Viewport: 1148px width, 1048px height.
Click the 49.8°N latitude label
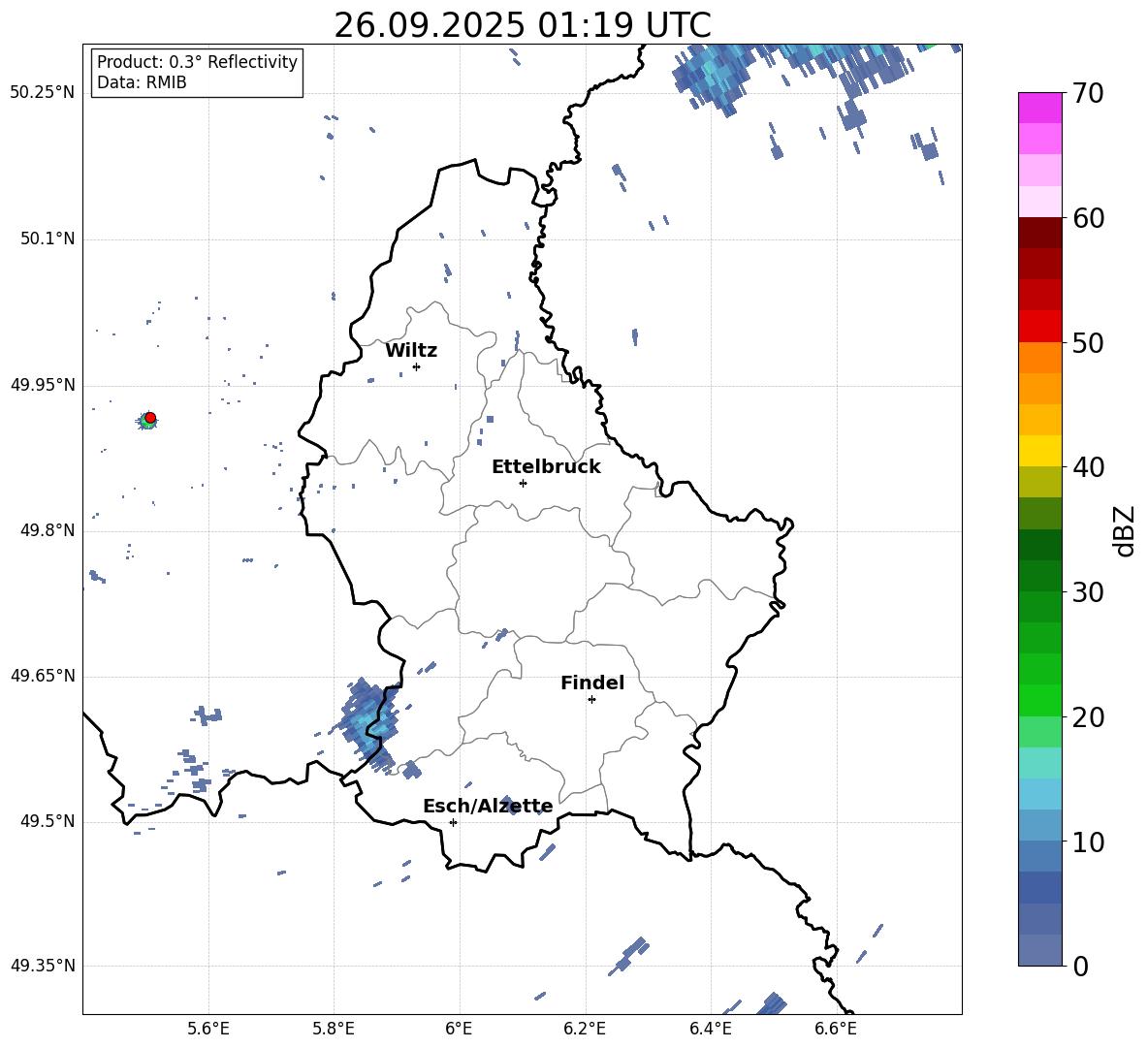[x=48, y=530]
